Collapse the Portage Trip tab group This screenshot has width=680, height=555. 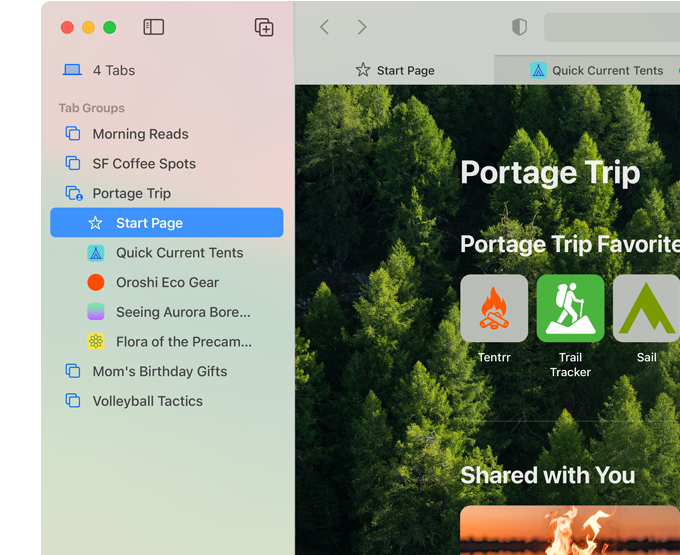pyautogui.click(x=131, y=194)
